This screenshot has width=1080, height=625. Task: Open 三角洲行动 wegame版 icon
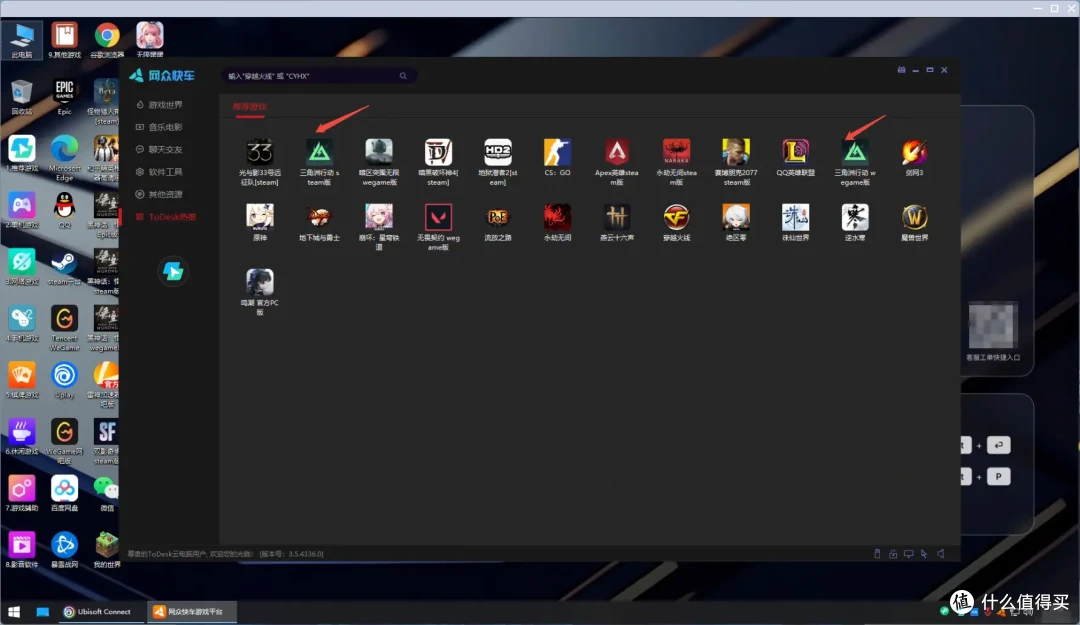coord(855,152)
